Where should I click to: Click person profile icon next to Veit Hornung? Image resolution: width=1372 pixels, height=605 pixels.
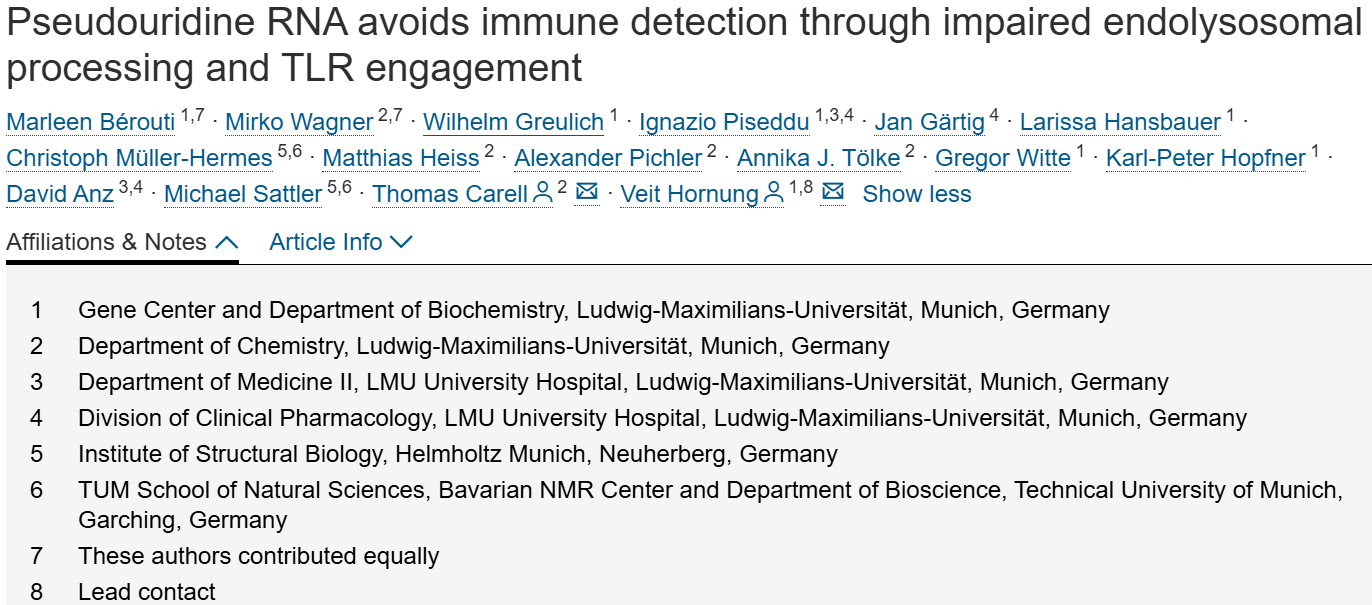pos(773,194)
